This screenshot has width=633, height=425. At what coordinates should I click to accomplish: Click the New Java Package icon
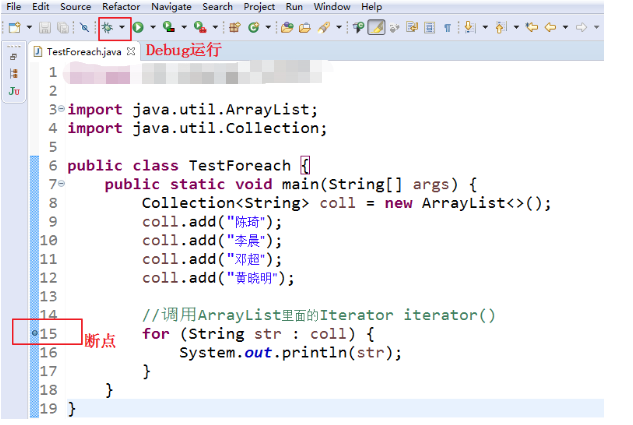(235, 27)
